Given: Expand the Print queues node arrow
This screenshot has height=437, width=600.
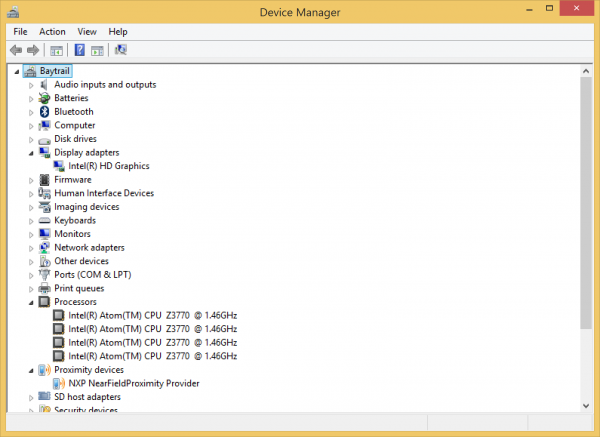Looking at the screenshot, I should tap(31, 289).
